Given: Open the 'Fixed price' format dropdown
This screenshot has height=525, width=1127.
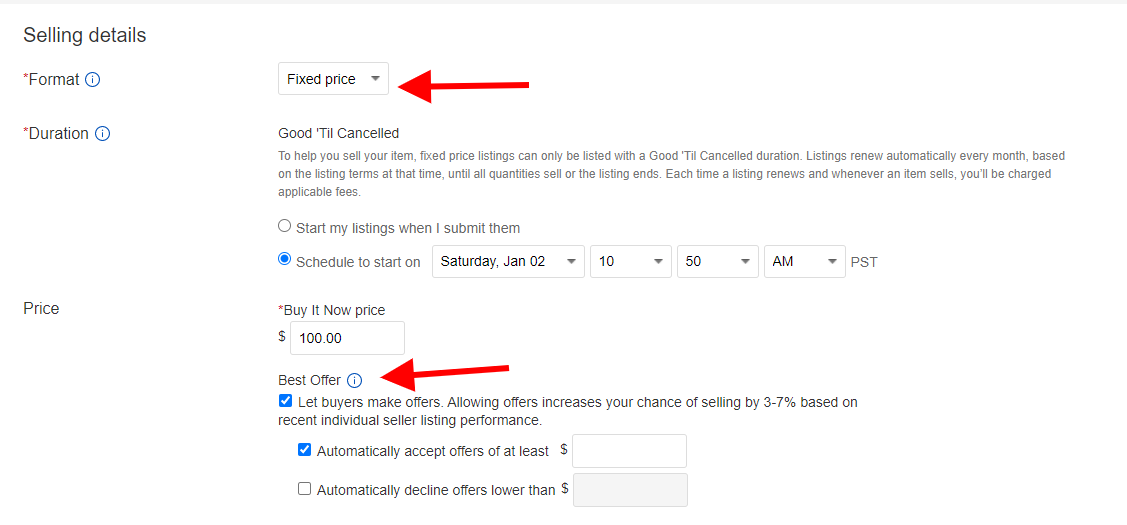Looking at the screenshot, I should [x=334, y=79].
